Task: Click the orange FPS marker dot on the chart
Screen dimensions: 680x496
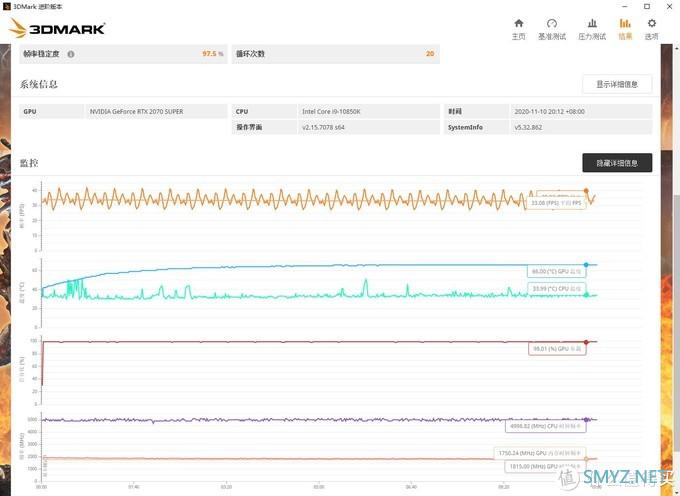Action: pos(586,191)
